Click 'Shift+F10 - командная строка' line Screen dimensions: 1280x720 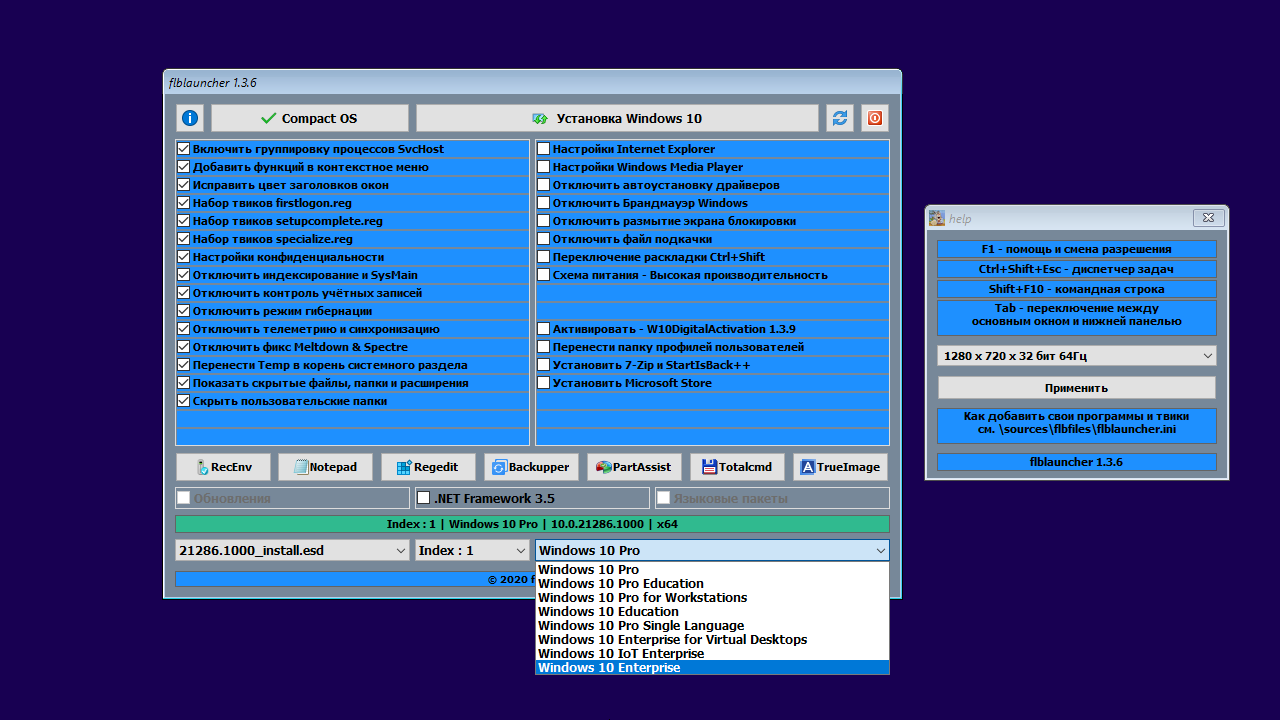pyautogui.click(x=1077, y=289)
